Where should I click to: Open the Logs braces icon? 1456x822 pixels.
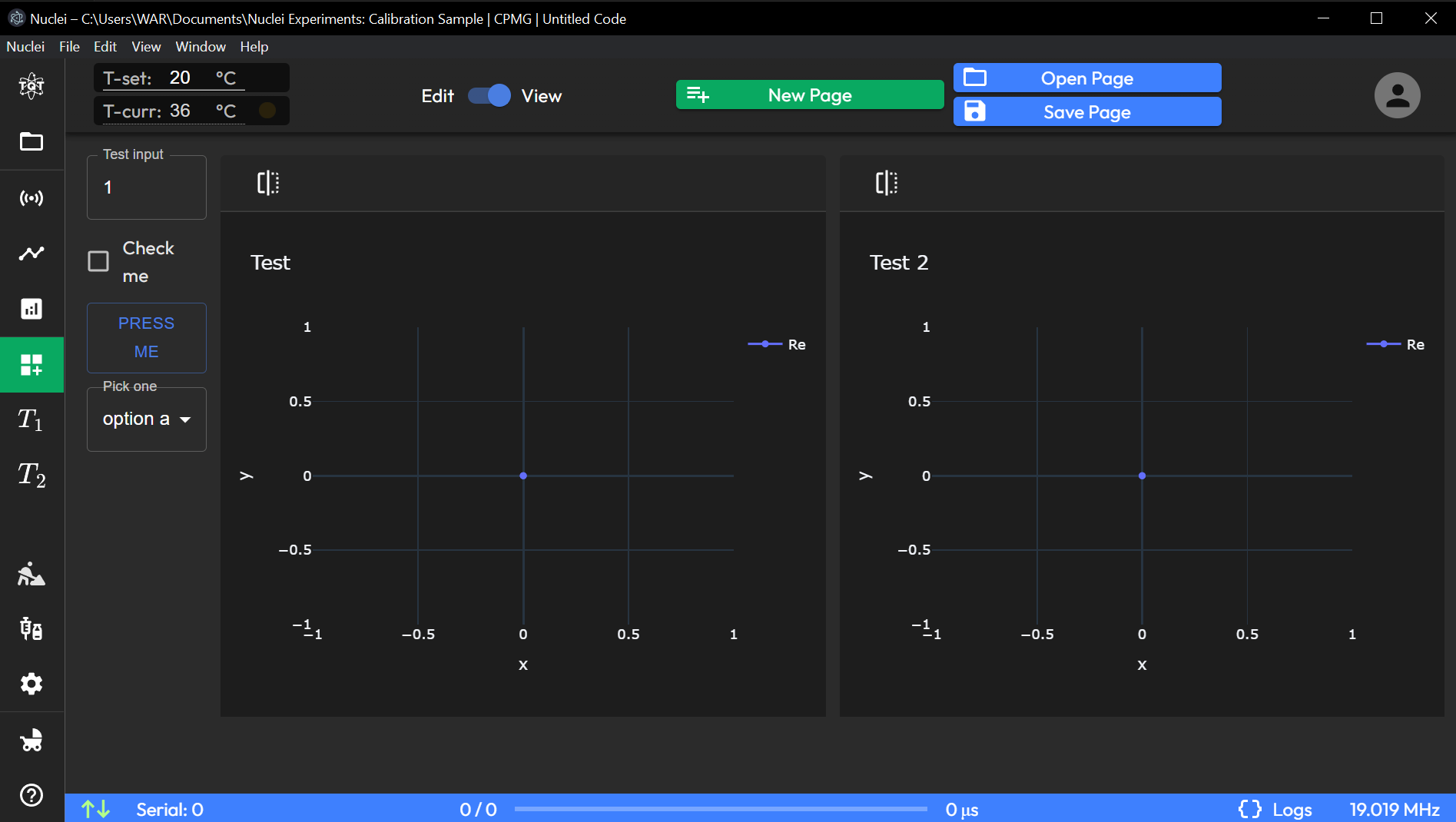1250,809
